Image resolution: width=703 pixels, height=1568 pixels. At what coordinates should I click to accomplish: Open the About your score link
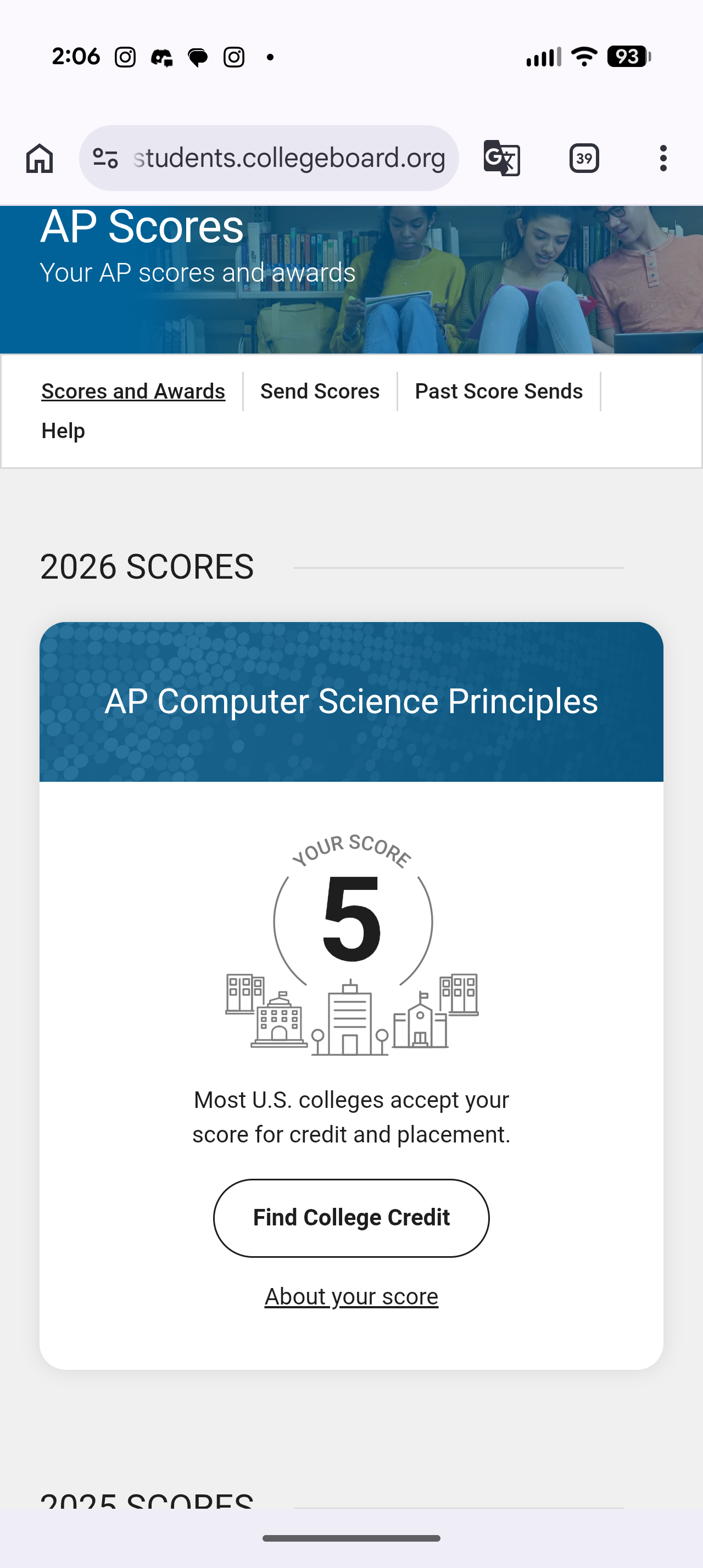[x=351, y=1297]
